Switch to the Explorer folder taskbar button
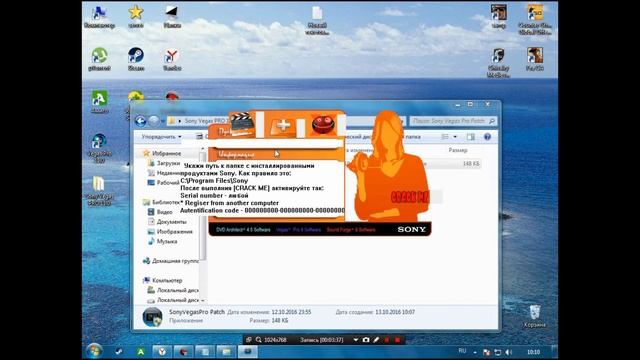 [x=226, y=351]
